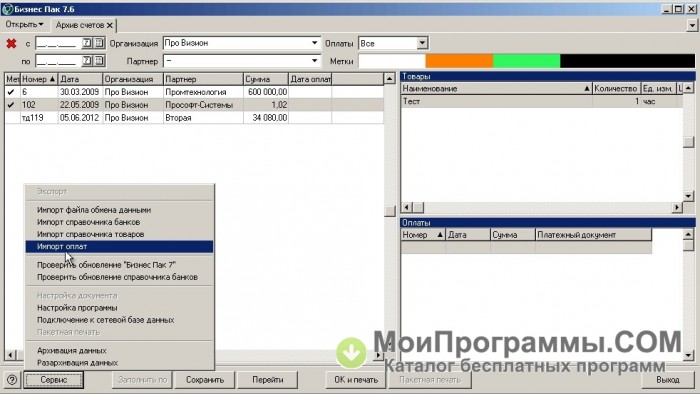Image resolution: width=700 pixels, height=394 pixels.
Task: Select the orange label color swatch
Action: (459, 61)
